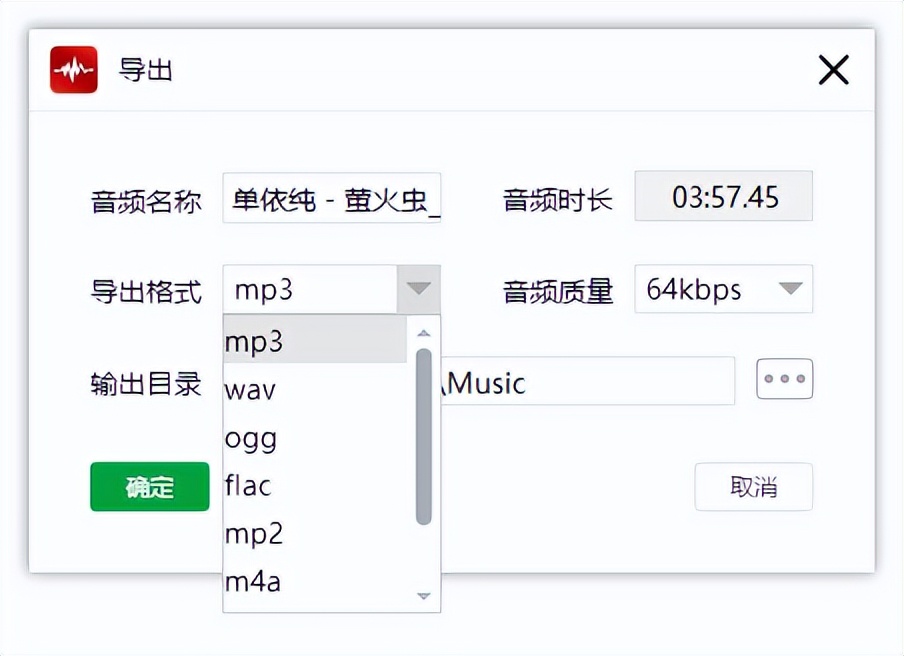Click the 导出格式 dropdown arrow
The width and height of the screenshot is (904, 656).
coord(419,289)
